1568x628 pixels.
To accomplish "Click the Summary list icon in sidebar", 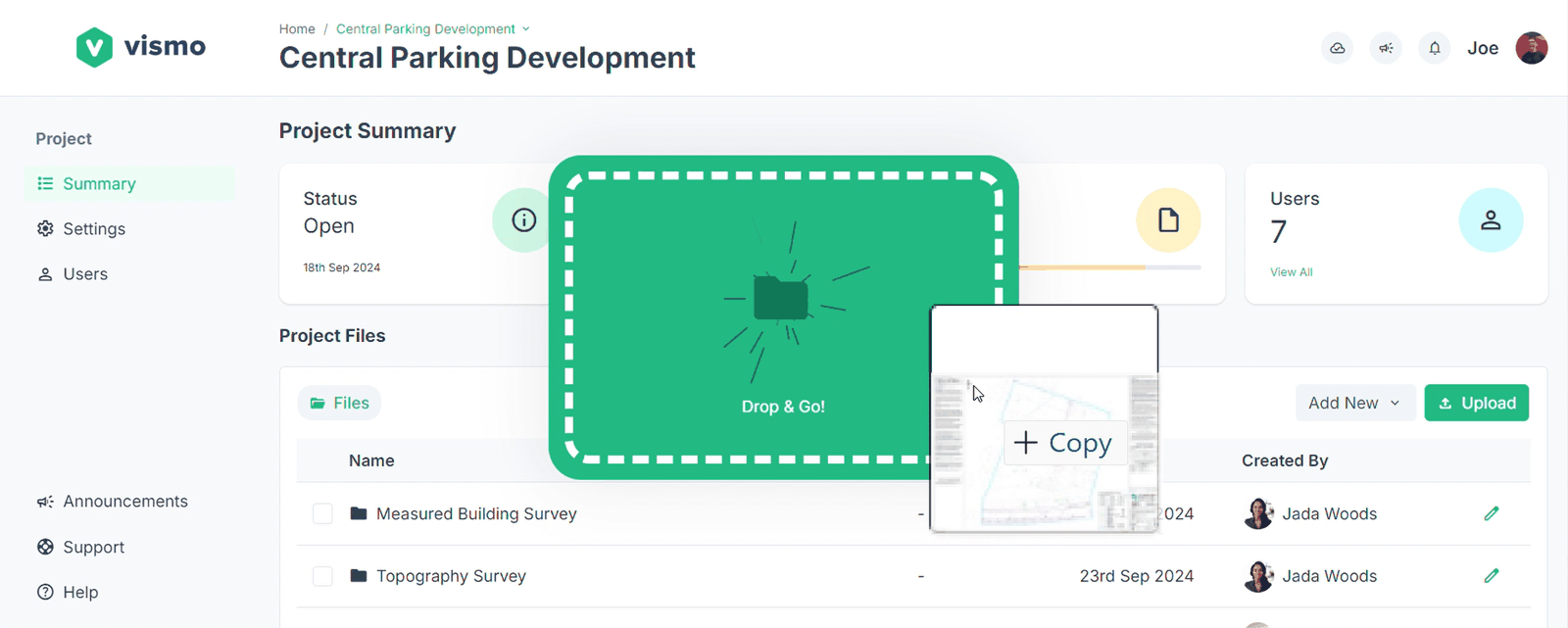I will pyautogui.click(x=45, y=183).
